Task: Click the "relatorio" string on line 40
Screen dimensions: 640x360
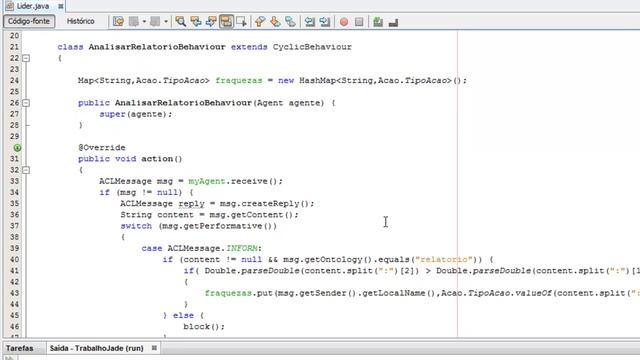Action: (444, 260)
